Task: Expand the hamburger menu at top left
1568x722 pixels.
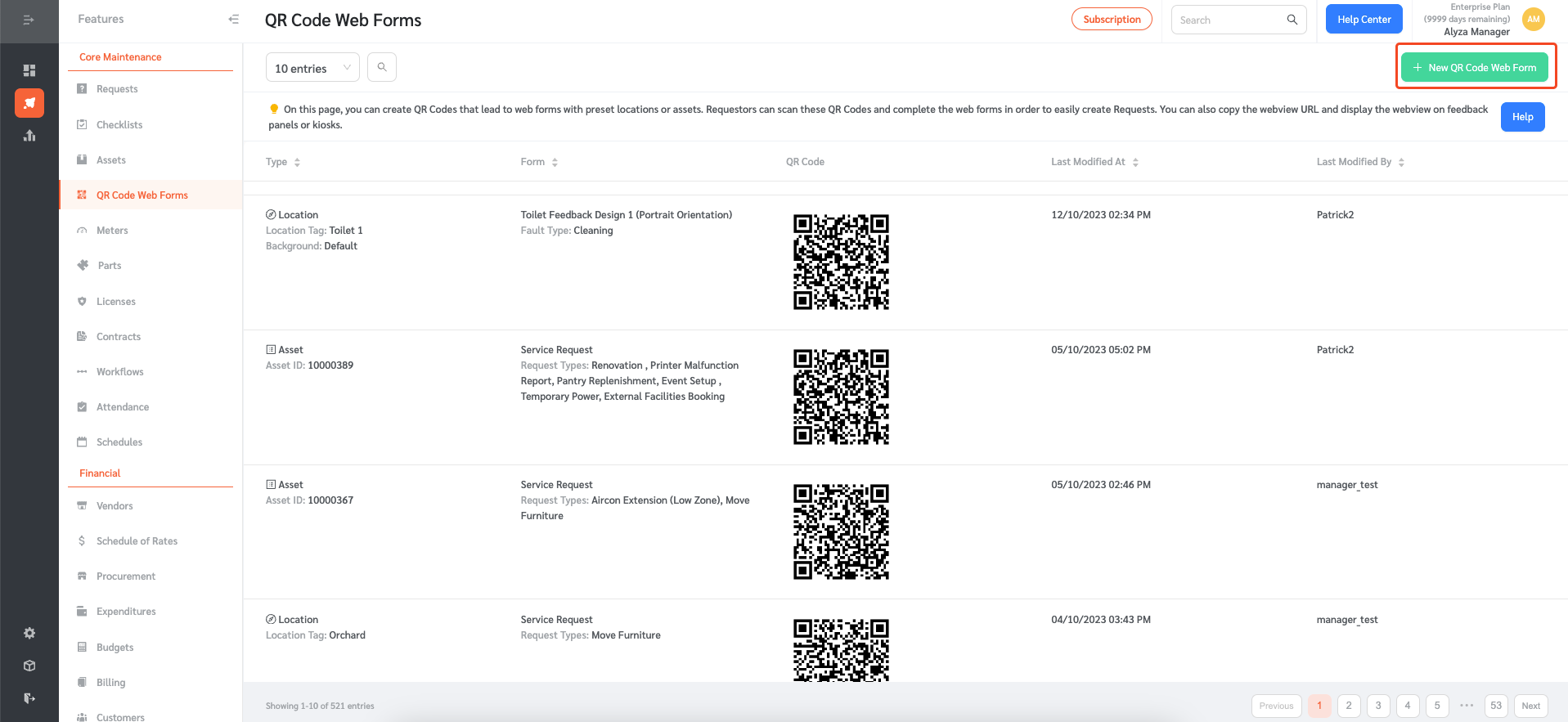Action: point(29,20)
